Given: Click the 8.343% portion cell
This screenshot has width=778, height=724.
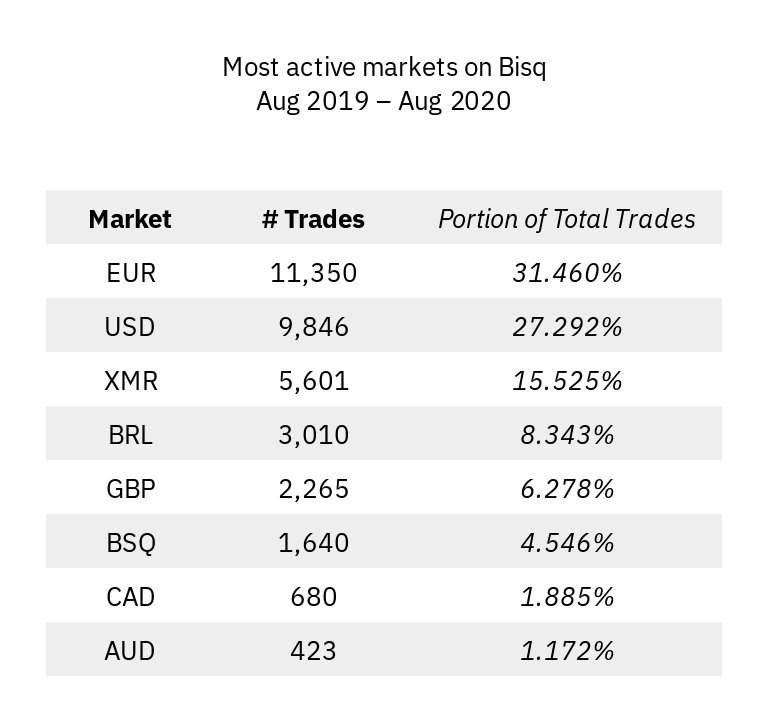Looking at the screenshot, I should (x=566, y=435).
